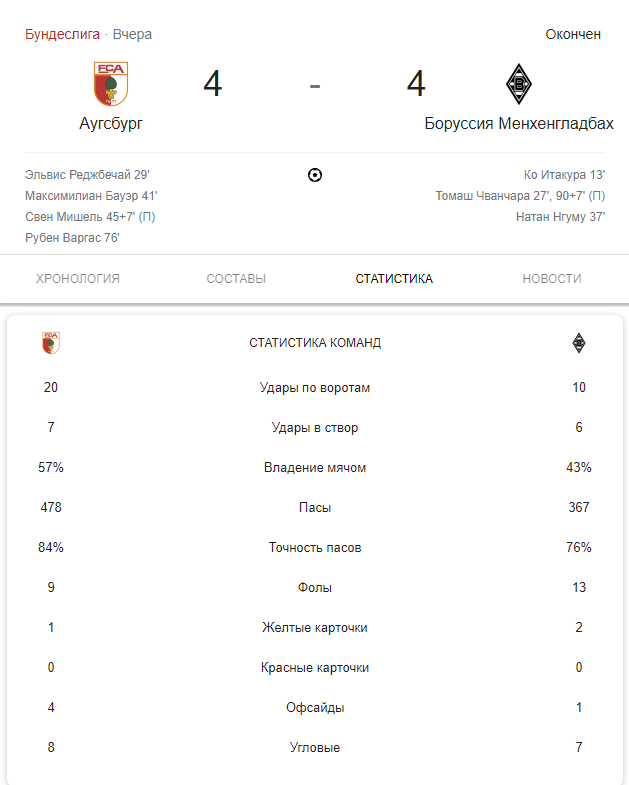Click the Угловые stat row label
Image resolution: width=629 pixels, height=785 pixels.
click(x=315, y=748)
